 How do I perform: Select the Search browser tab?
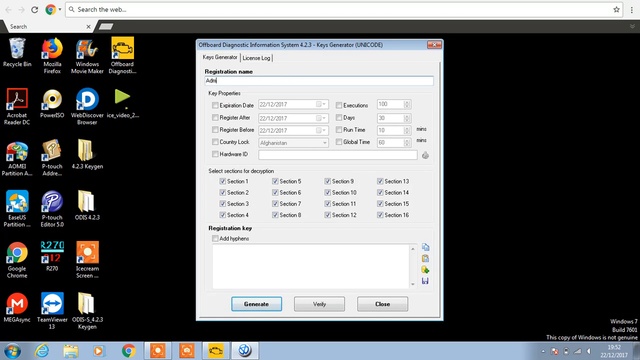(48, 27)
